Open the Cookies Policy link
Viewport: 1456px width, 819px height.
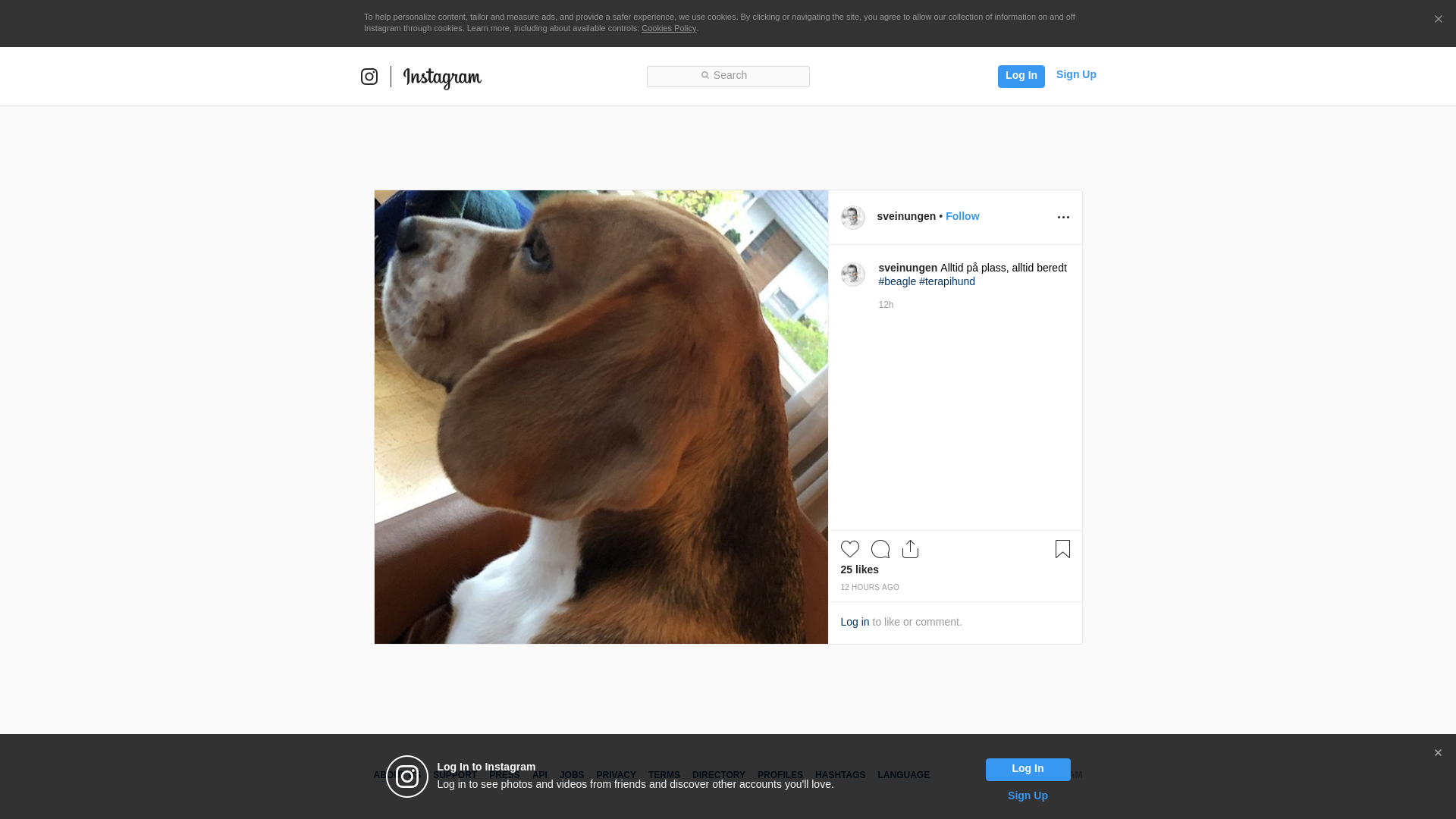pyautogui.click(x=669, y=28)
